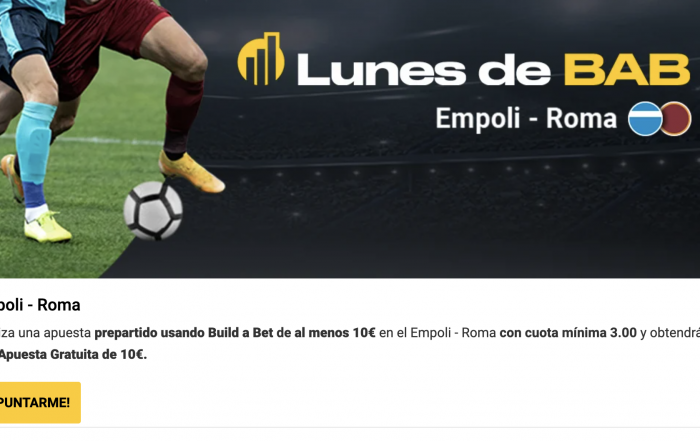Click the 'Empoli - Roma' heading below the banner

tap(40, 305)
